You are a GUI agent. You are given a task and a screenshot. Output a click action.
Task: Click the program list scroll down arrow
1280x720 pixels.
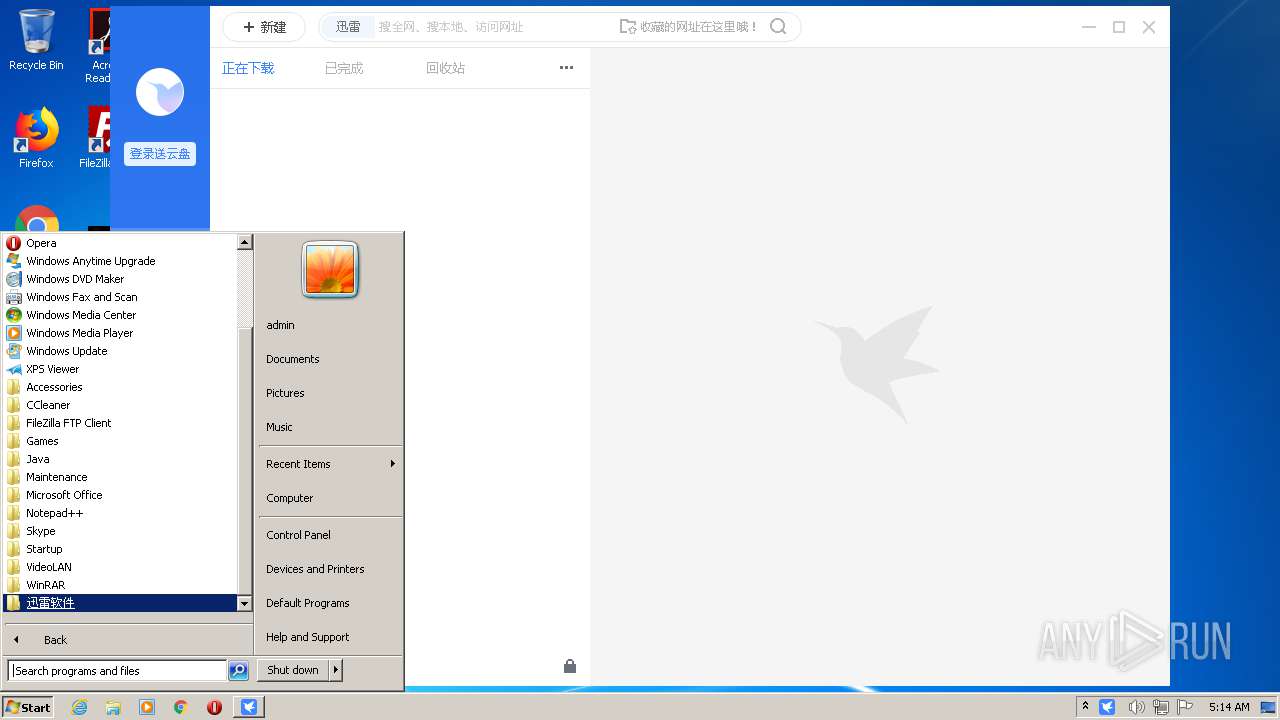(244, 603)
